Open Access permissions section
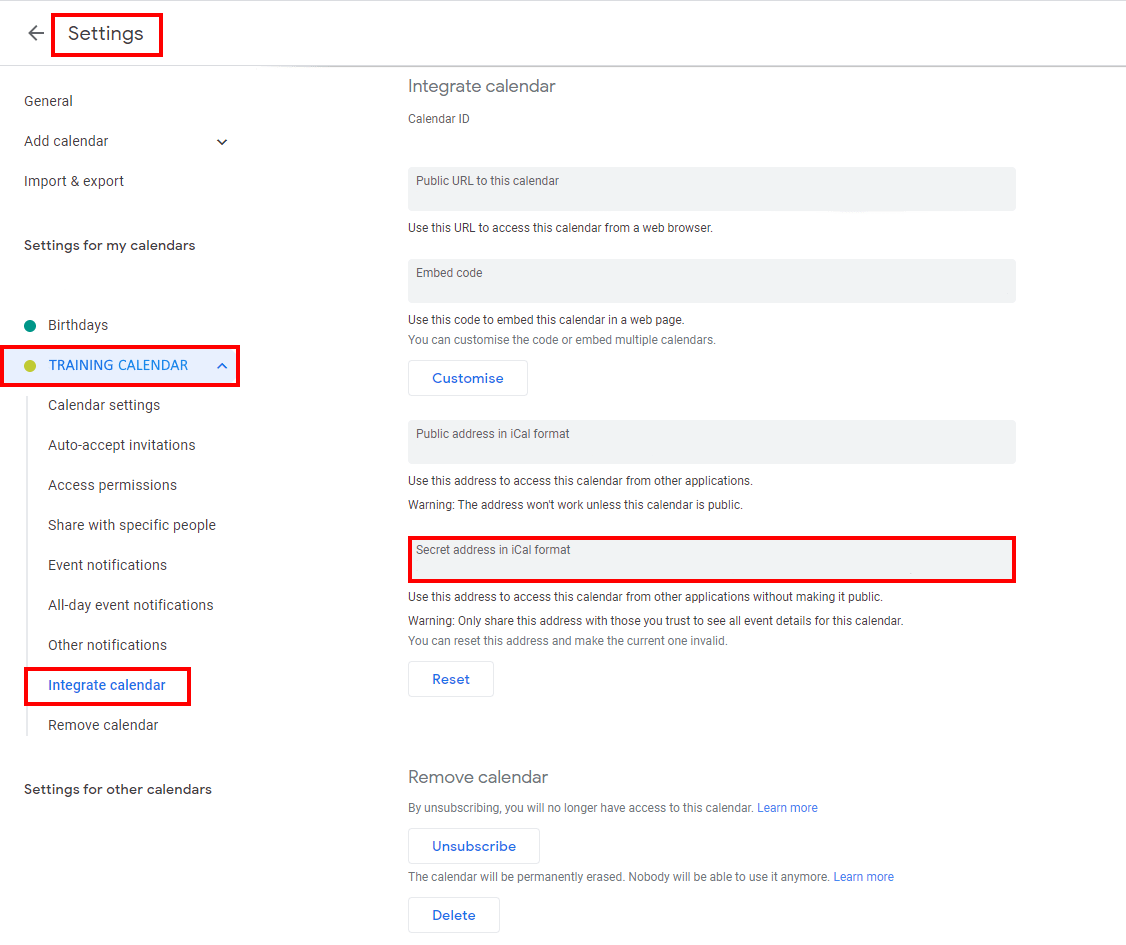 pos(112,485)
